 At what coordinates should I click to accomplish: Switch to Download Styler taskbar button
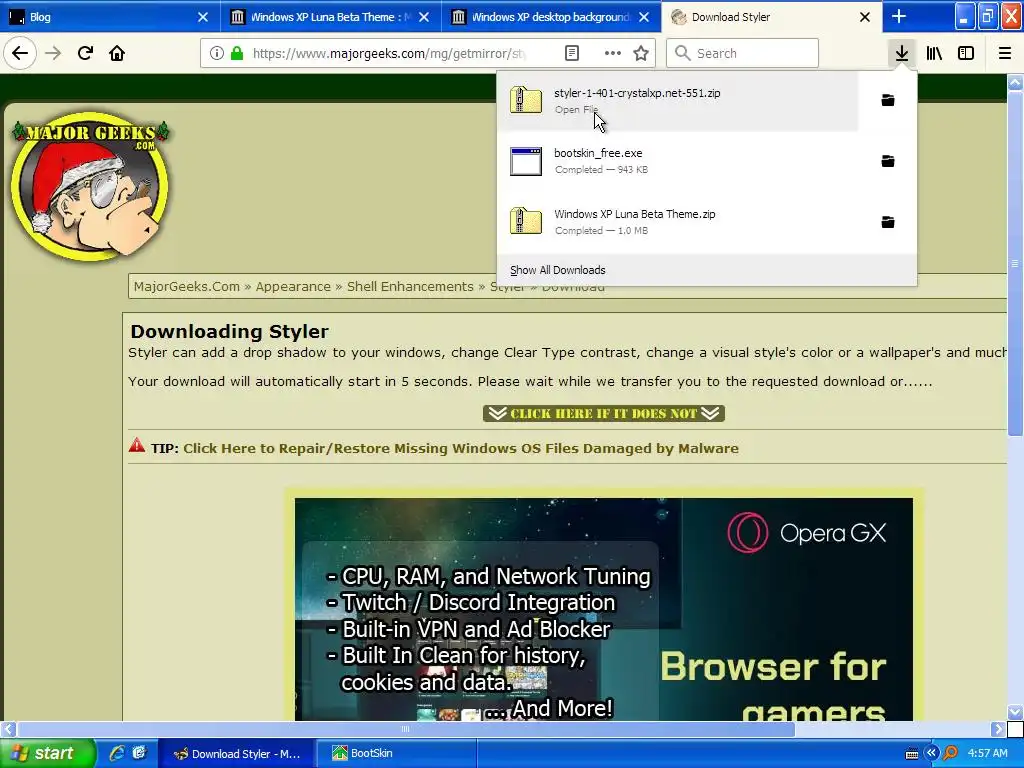coord(237,753)
